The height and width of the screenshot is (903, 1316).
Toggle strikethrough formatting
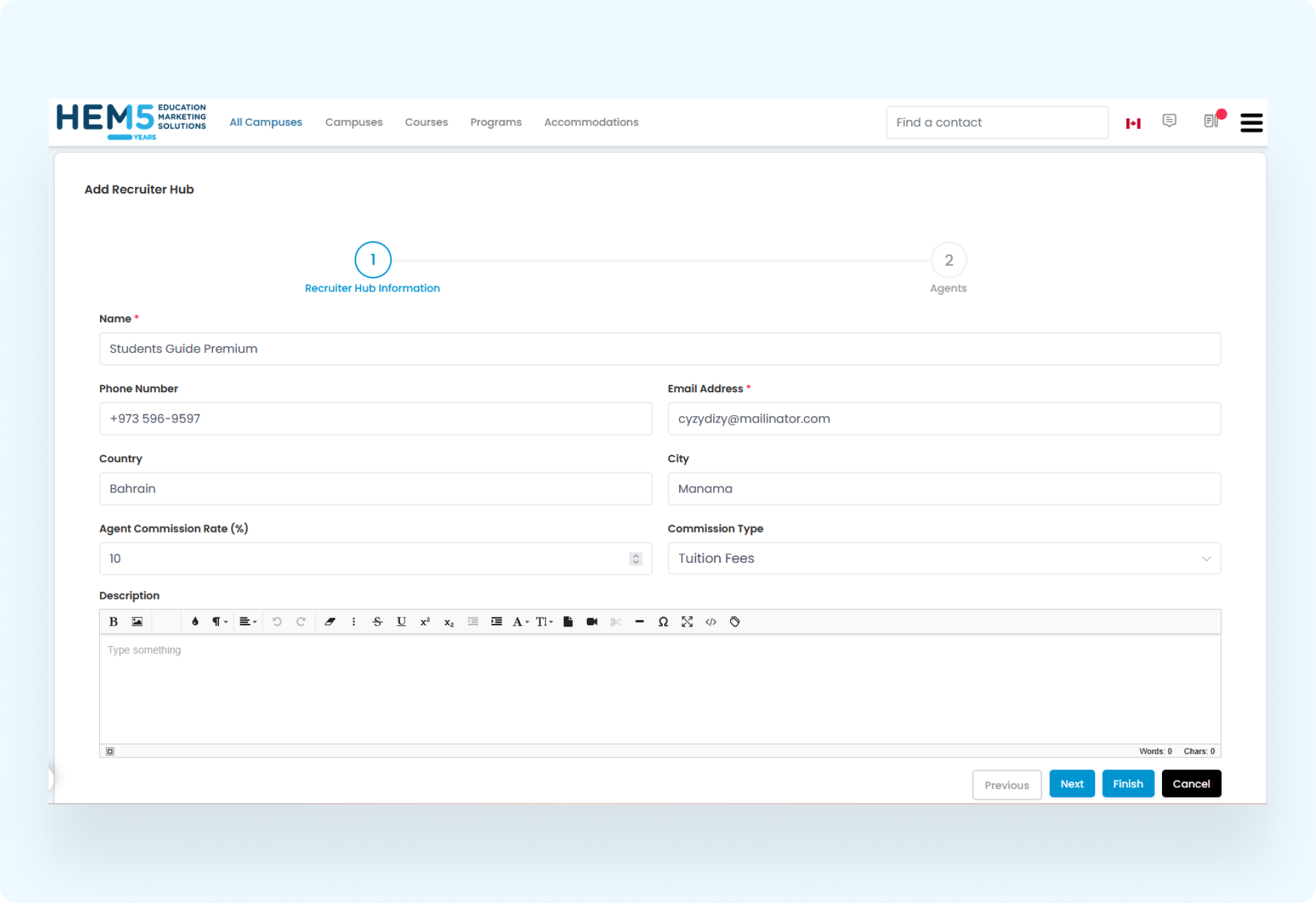377,621
